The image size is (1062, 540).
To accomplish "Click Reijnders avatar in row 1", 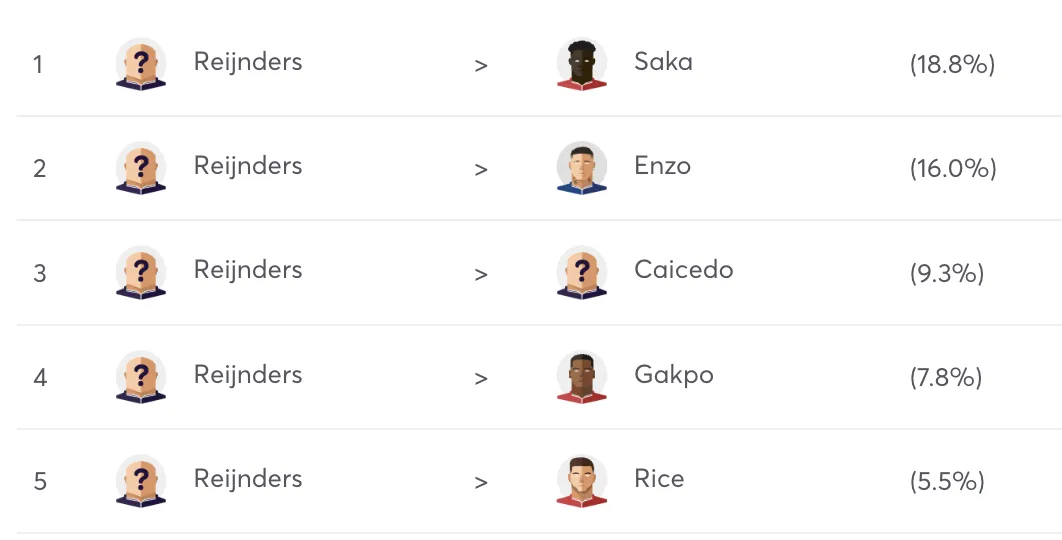I will 141,65.
